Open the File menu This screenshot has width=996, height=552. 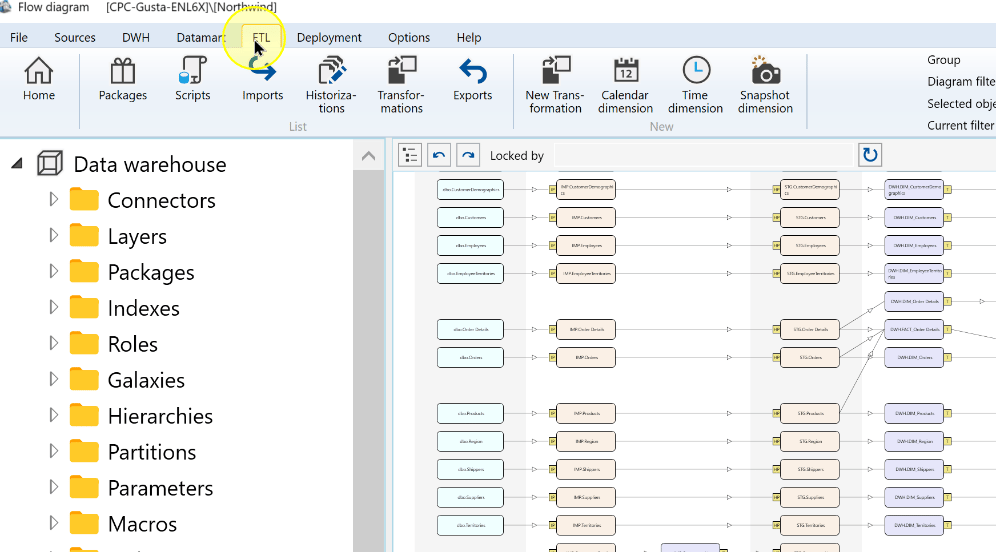pyautogui.click(x=19, y=37)
